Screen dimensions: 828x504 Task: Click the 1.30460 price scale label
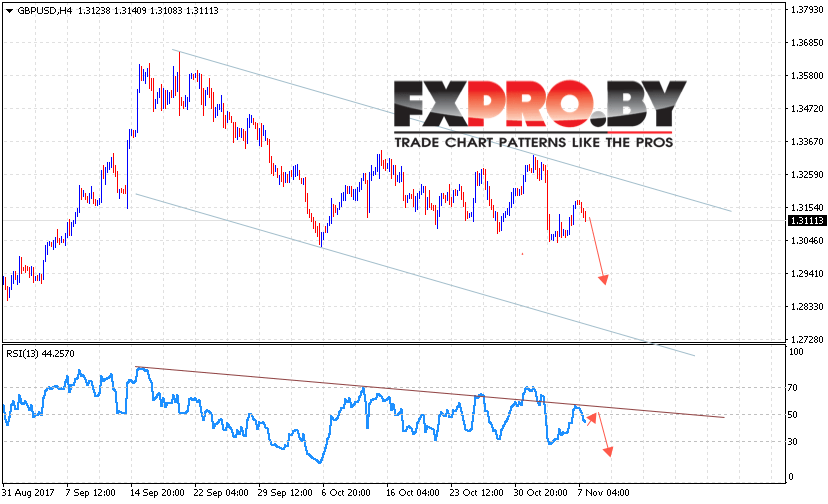[x=806, y=240]
